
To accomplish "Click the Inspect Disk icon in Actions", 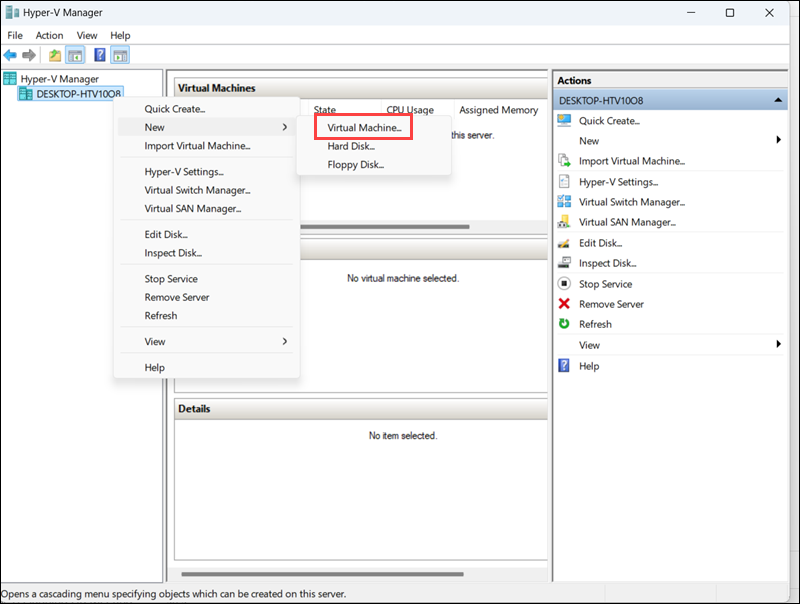I will point(564,263).
